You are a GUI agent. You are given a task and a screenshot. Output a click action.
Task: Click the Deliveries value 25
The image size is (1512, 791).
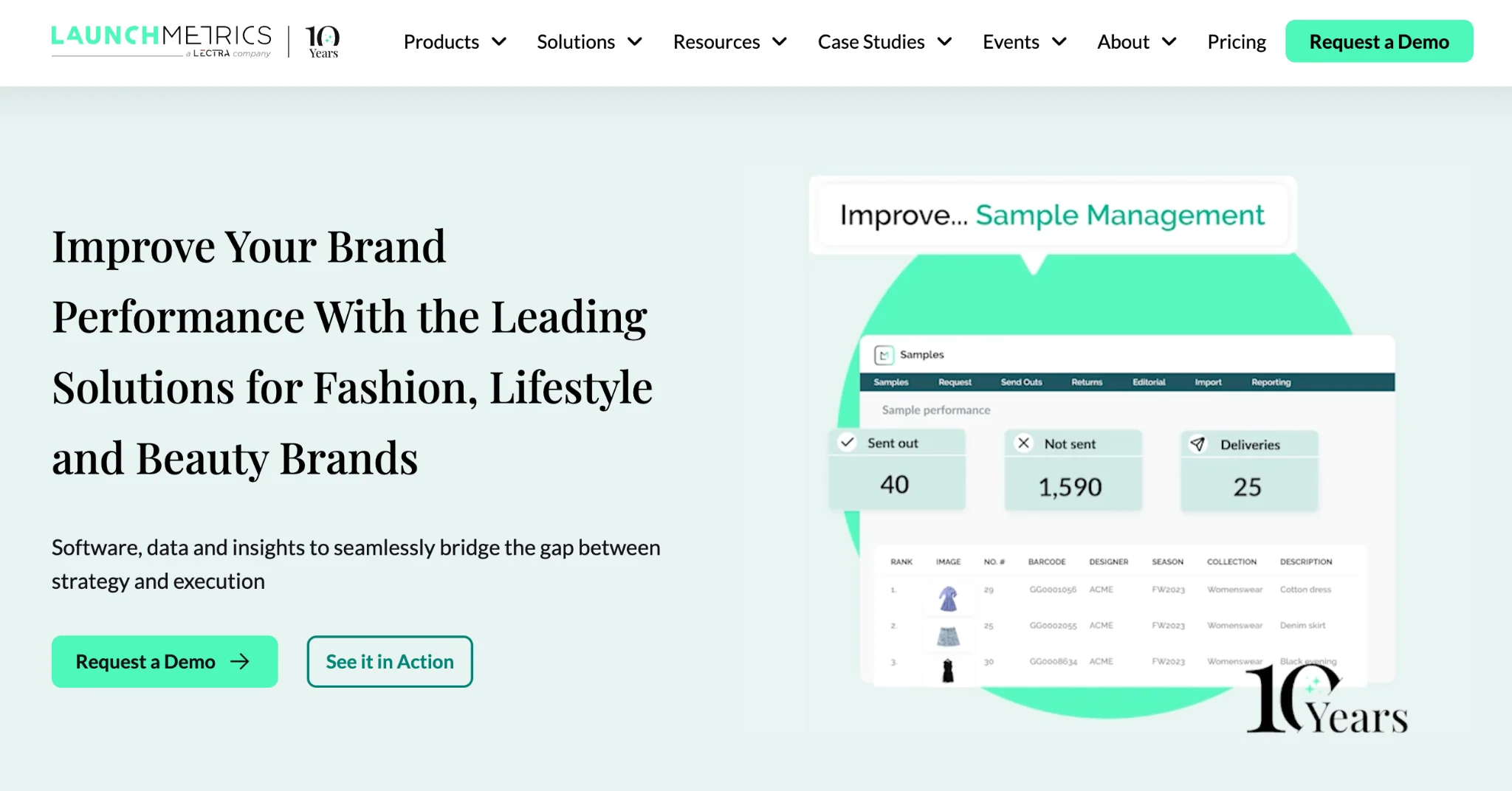click(1247, 487)
